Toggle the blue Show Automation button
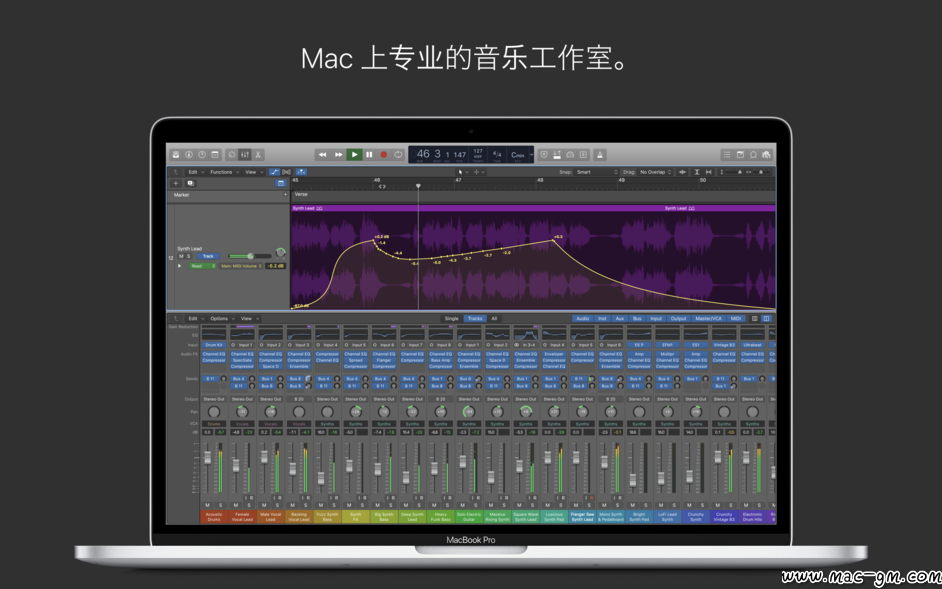 (x=275, y=172)
